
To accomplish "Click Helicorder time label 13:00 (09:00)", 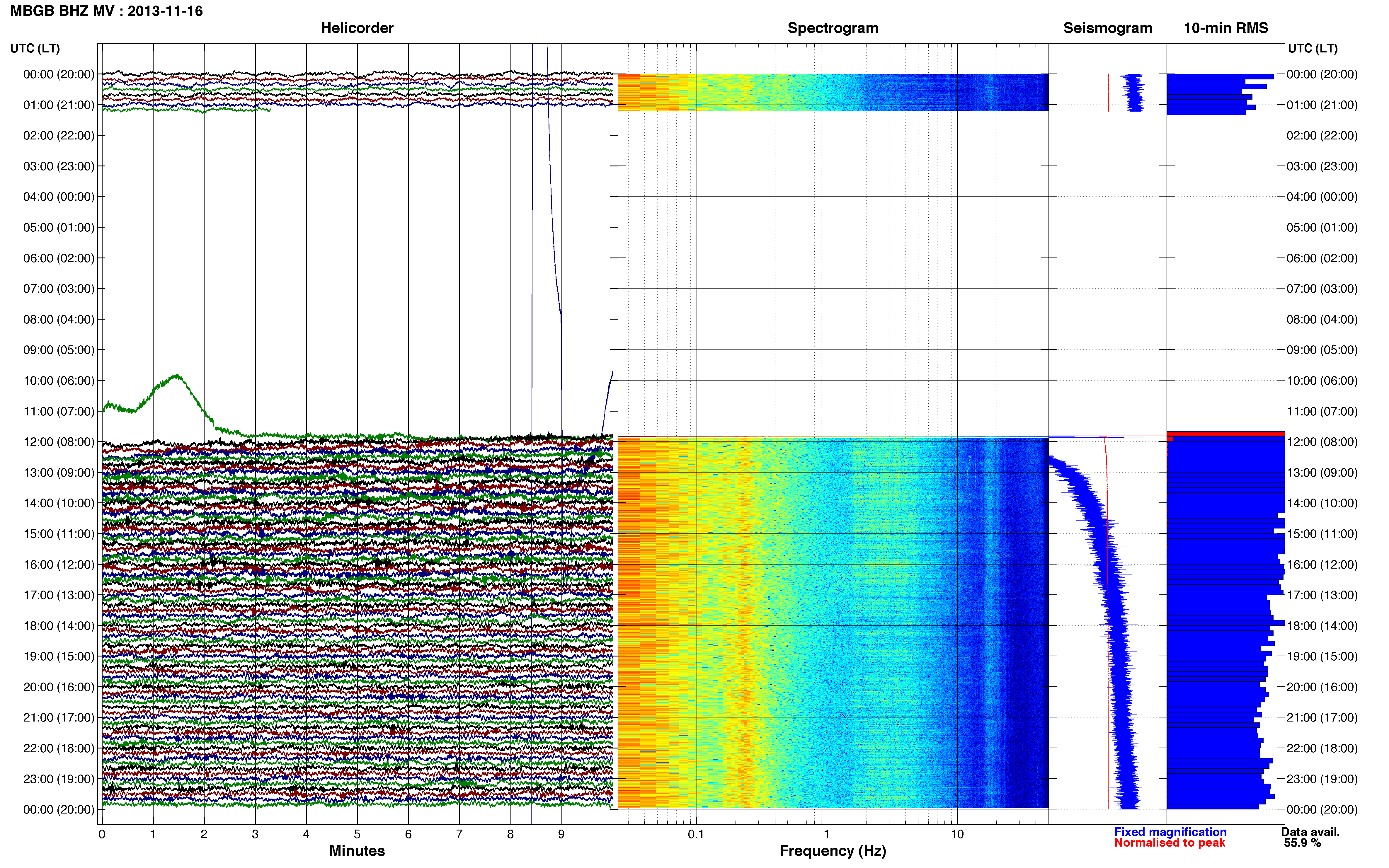I will pyautogui.click(x=59, y=473).
